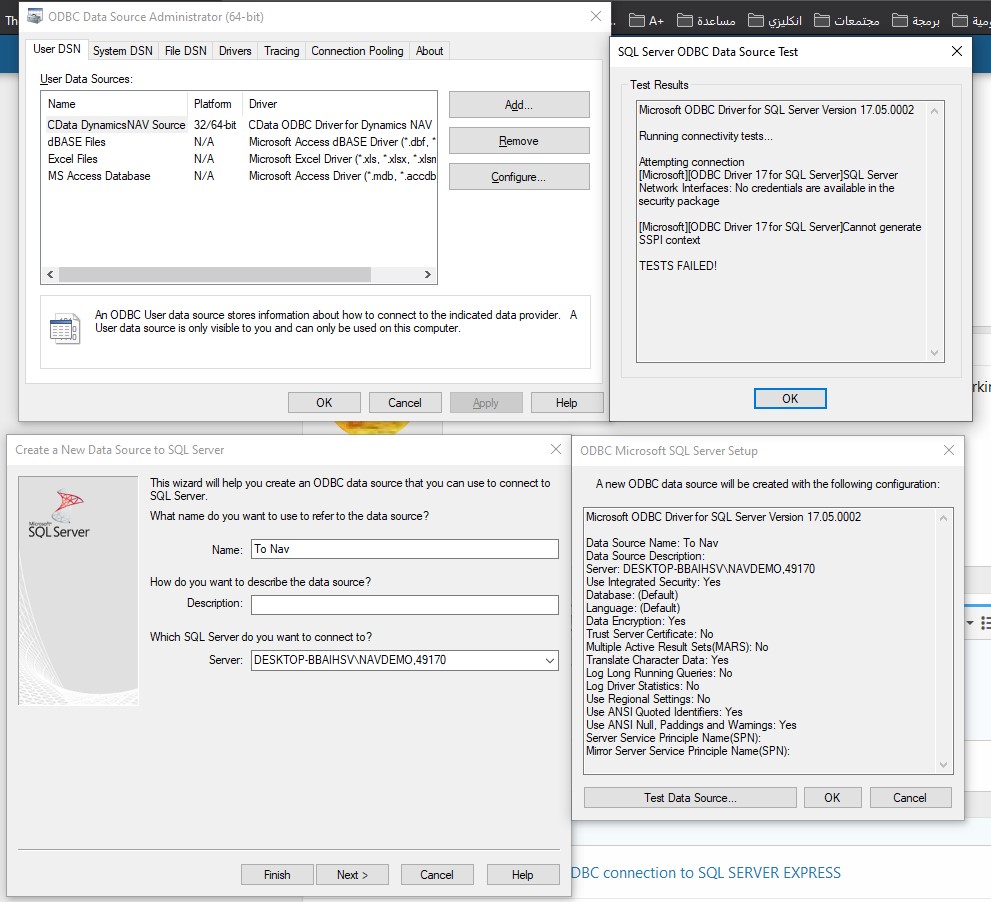Click the configuration summary scroll up arrow
991x902 pixels.
943,518
